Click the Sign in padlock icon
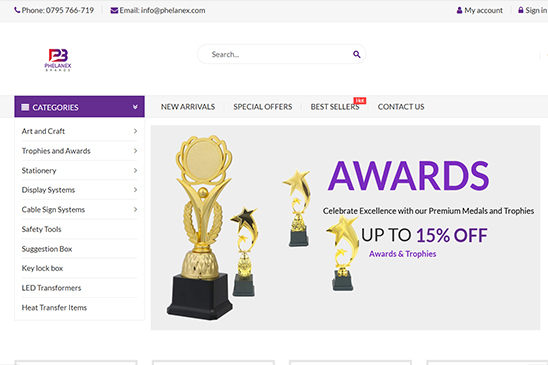This screenshot has height=365, width=548. pyautogui.click(x=521, y=10)
